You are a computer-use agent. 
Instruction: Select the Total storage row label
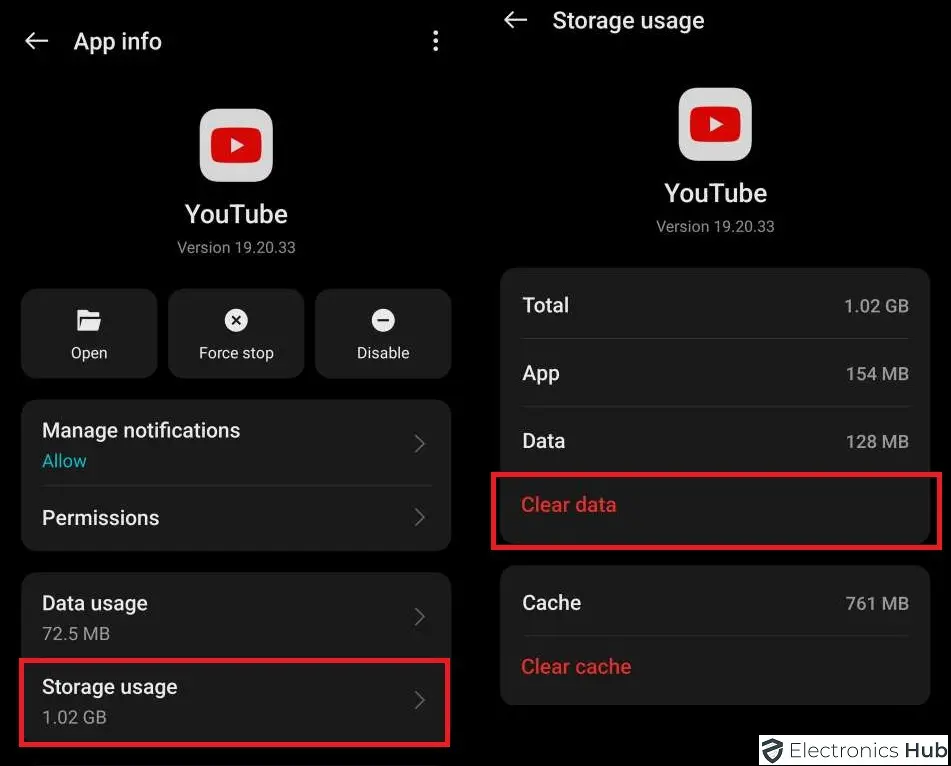coord(545,305)
